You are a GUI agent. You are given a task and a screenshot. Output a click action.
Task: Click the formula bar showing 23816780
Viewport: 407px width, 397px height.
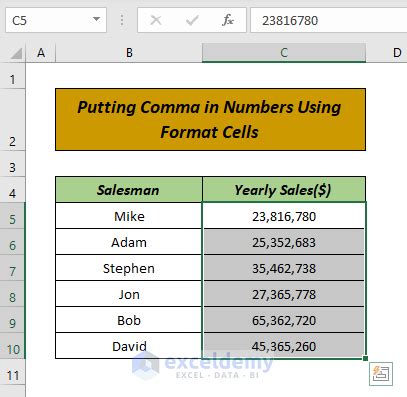coord(329,20)
